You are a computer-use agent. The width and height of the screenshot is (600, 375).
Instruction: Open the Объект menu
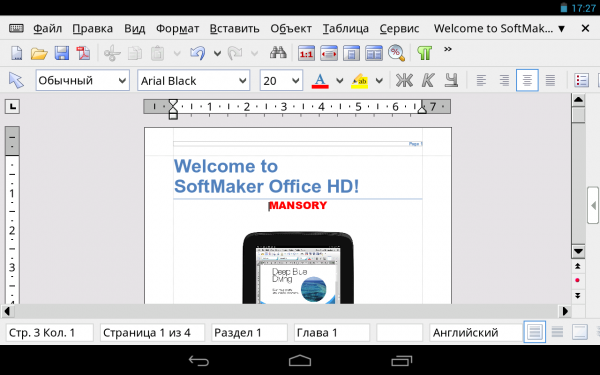[x=291, y=29]
